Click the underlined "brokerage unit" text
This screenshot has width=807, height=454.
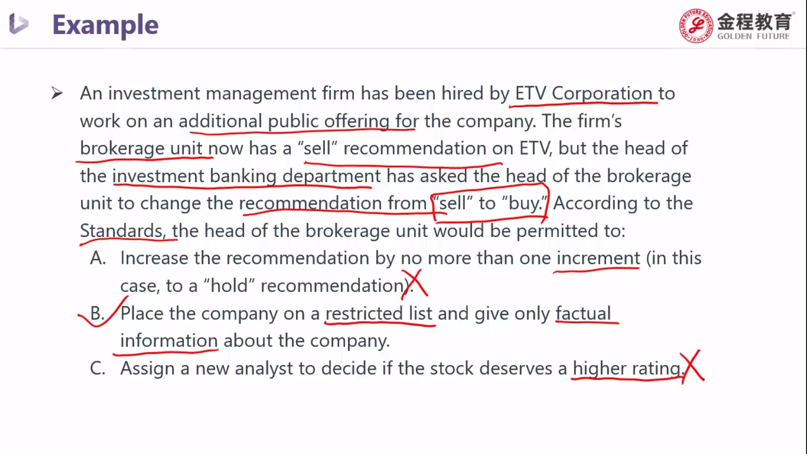click(141, 148)
